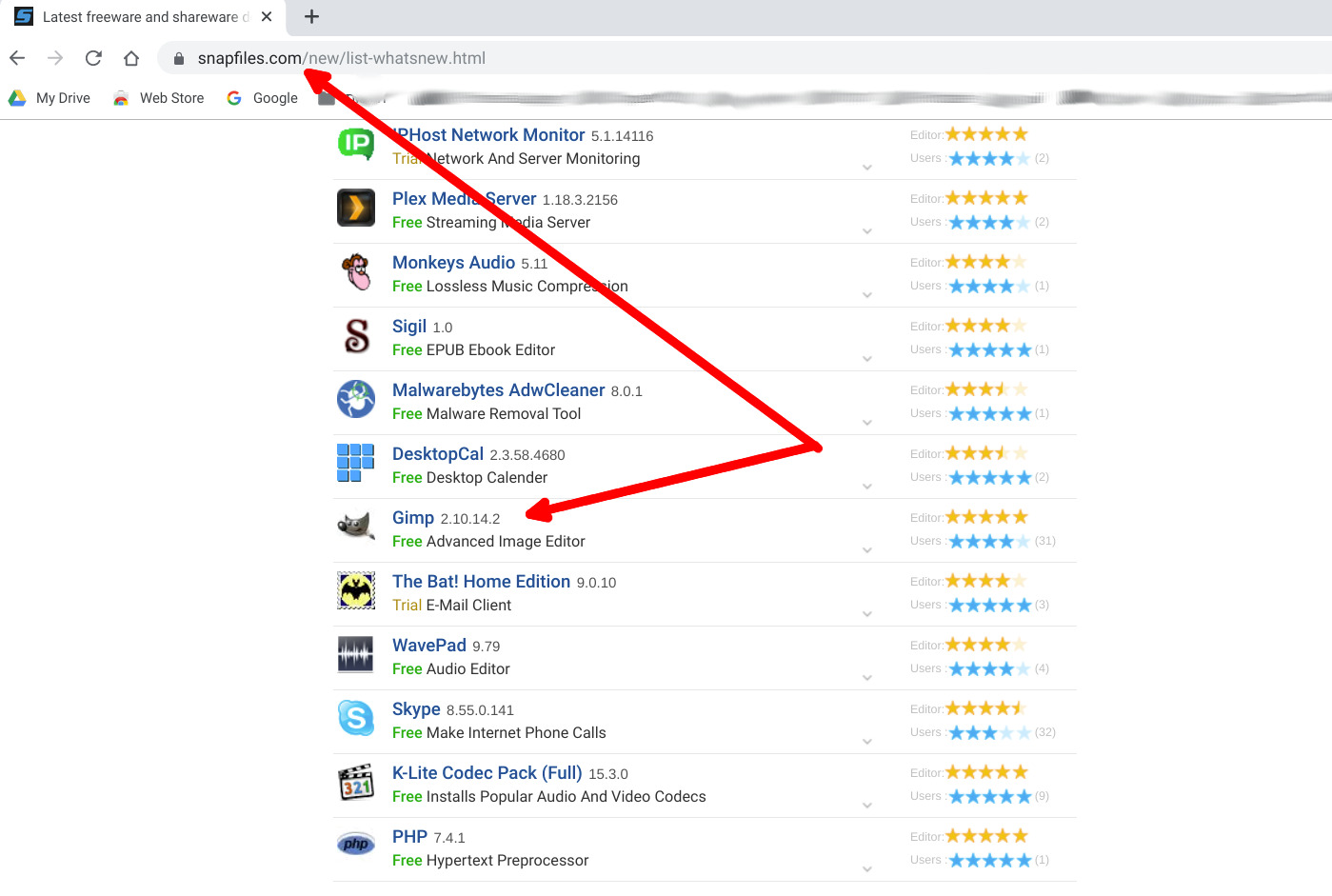Click 'Free Desktop Calender' description

click(469, 478)
